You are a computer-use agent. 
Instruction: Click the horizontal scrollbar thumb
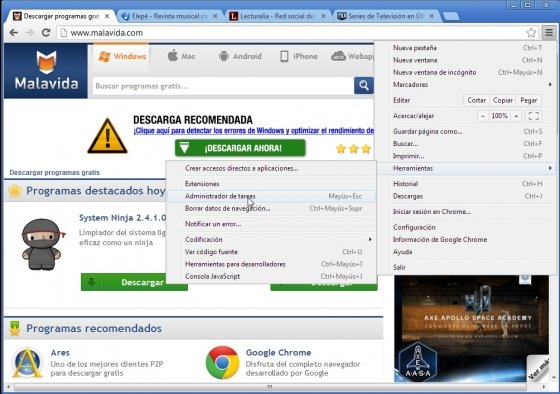pos(270,386)
